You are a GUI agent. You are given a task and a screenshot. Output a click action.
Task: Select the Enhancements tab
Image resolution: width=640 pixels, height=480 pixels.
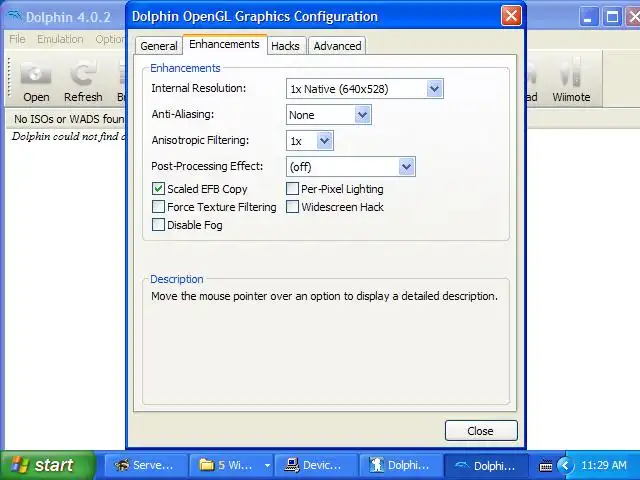[224, 44]
